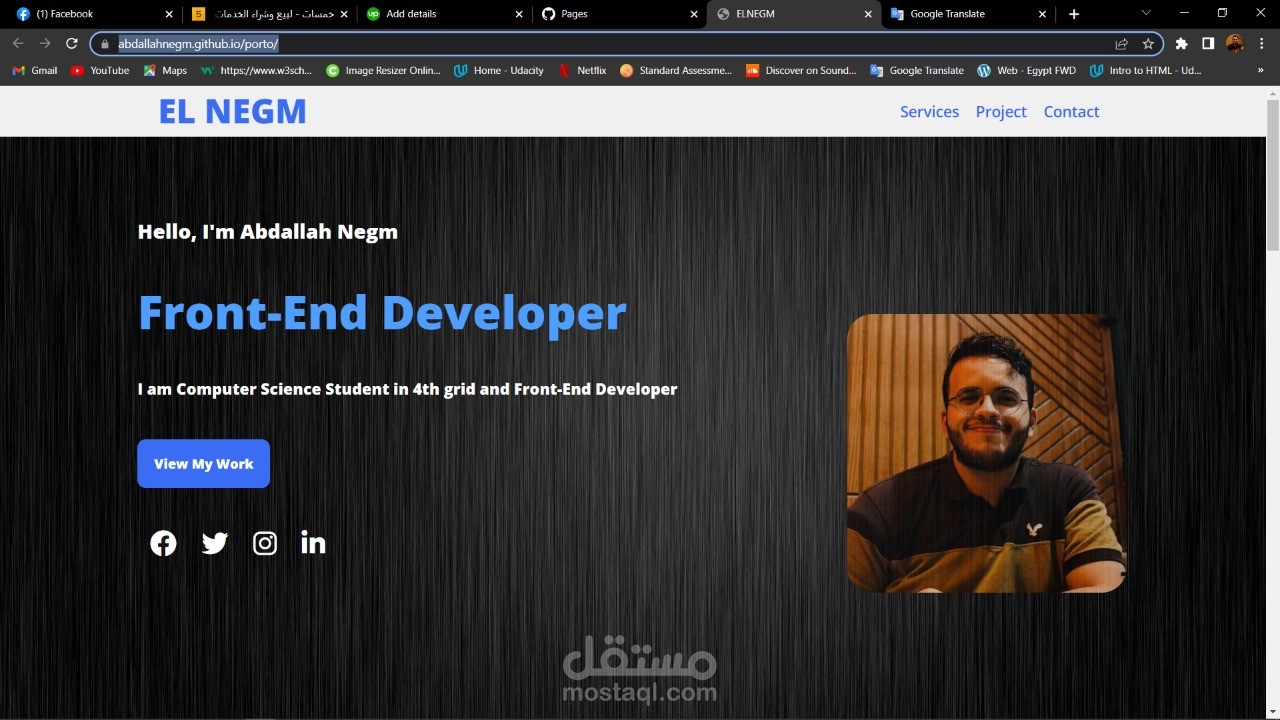The image size is (1280, 720).
Task: Close the Facebook tab
Action: [x=169, y=14]
